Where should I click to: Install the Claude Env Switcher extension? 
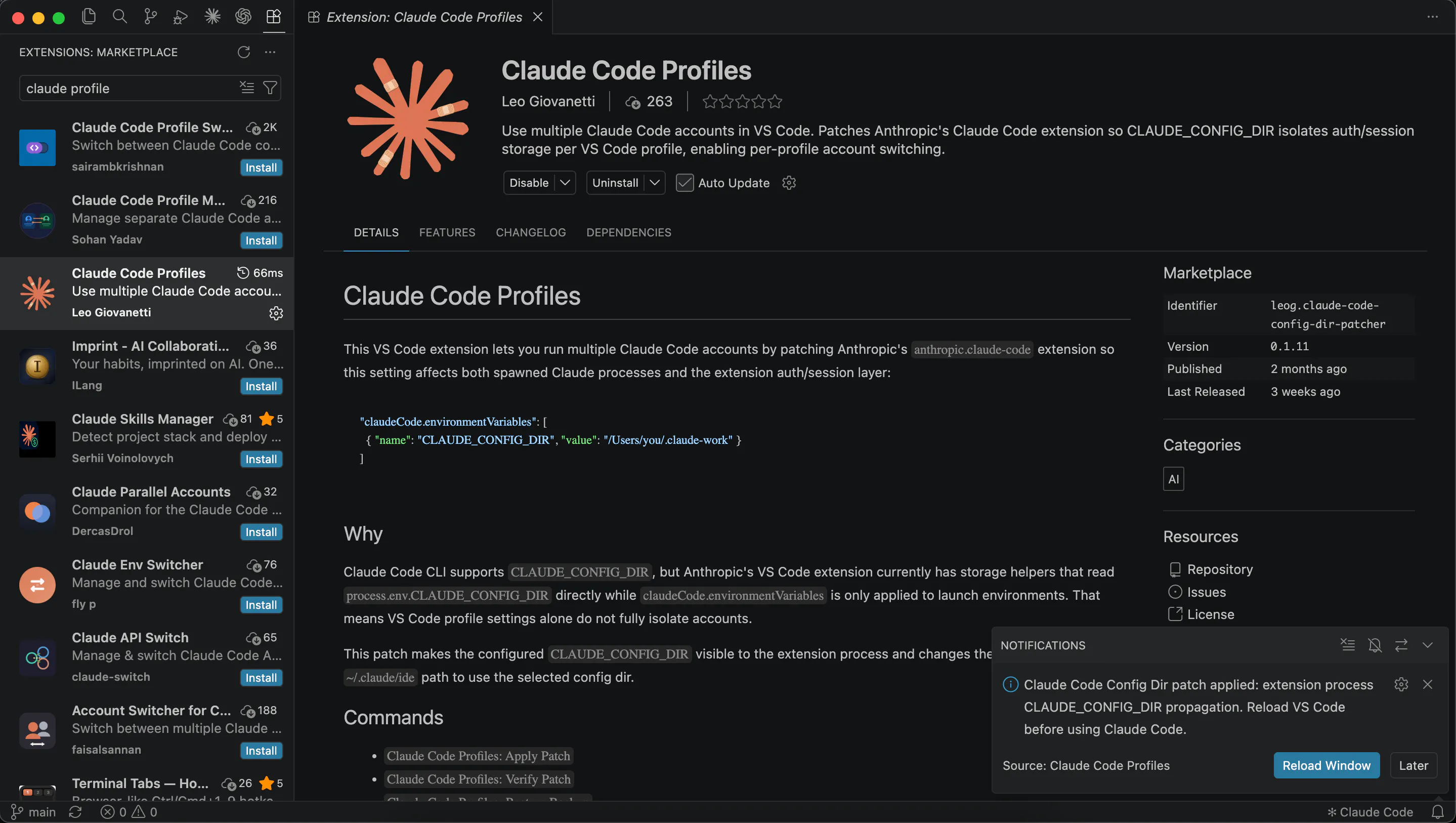tap(261, 605)
